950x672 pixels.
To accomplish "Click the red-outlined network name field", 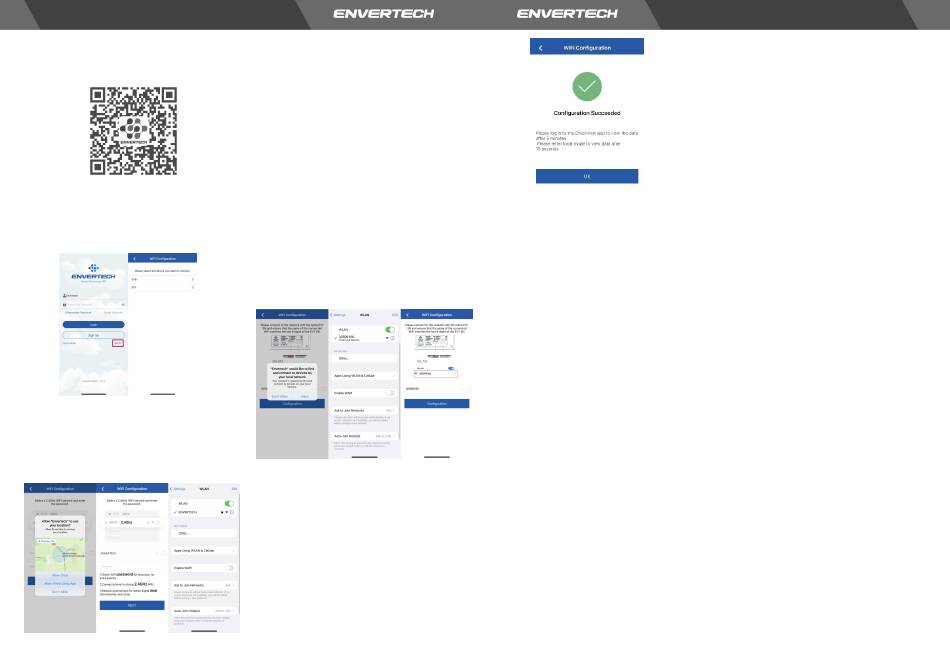I will coord(435,374).
